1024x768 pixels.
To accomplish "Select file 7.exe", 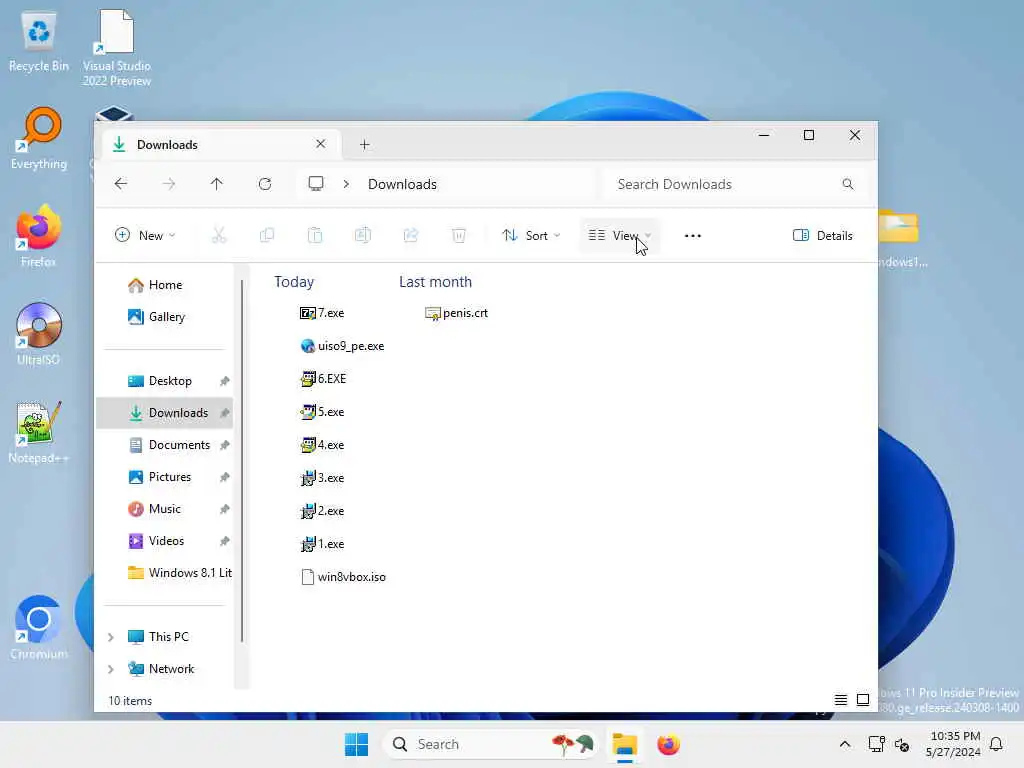I will [x=321, y=313].
